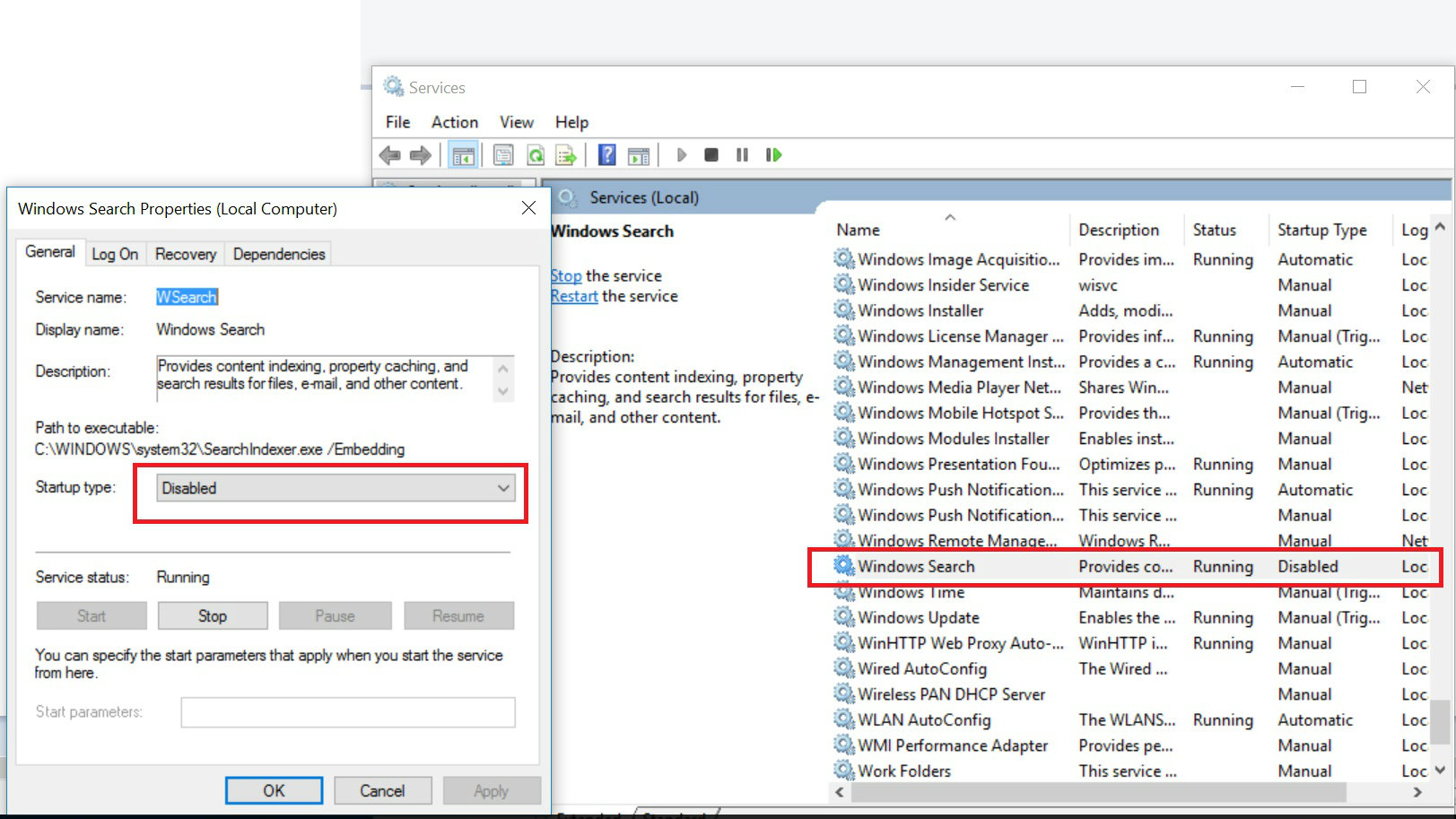Click the Apply button
Viewport: 1456px width, 819px height.
[x=492, y=790]
